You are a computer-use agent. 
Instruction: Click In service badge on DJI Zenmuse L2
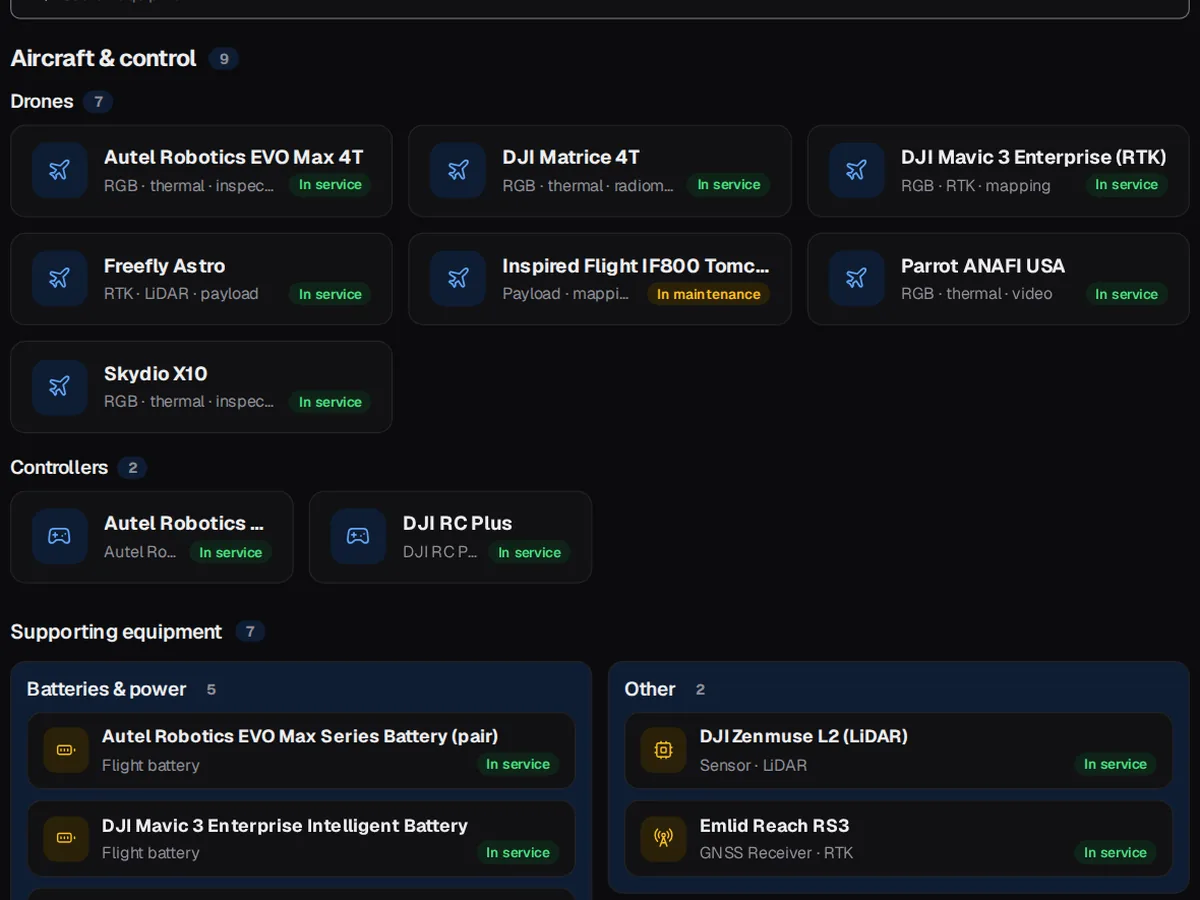pyautogui.click(x=1115, y=764)
